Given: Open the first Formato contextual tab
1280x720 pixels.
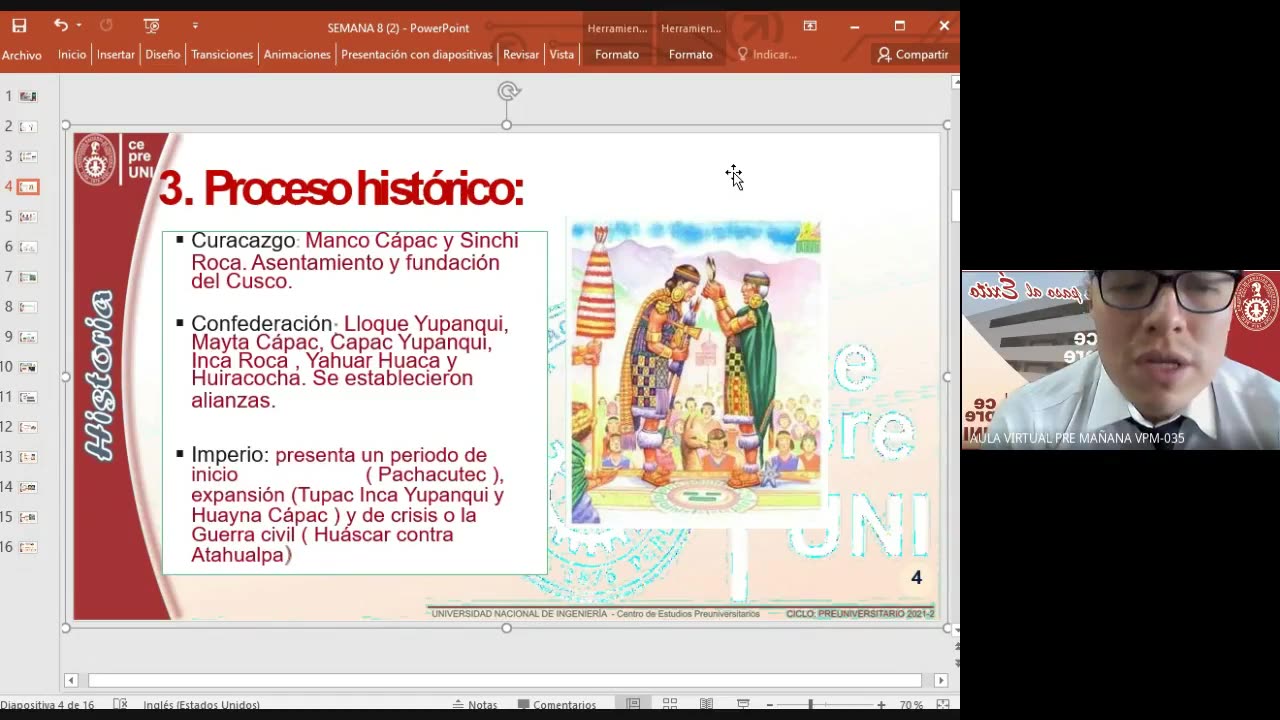Looking at the screenshot, I should point(617,55).
